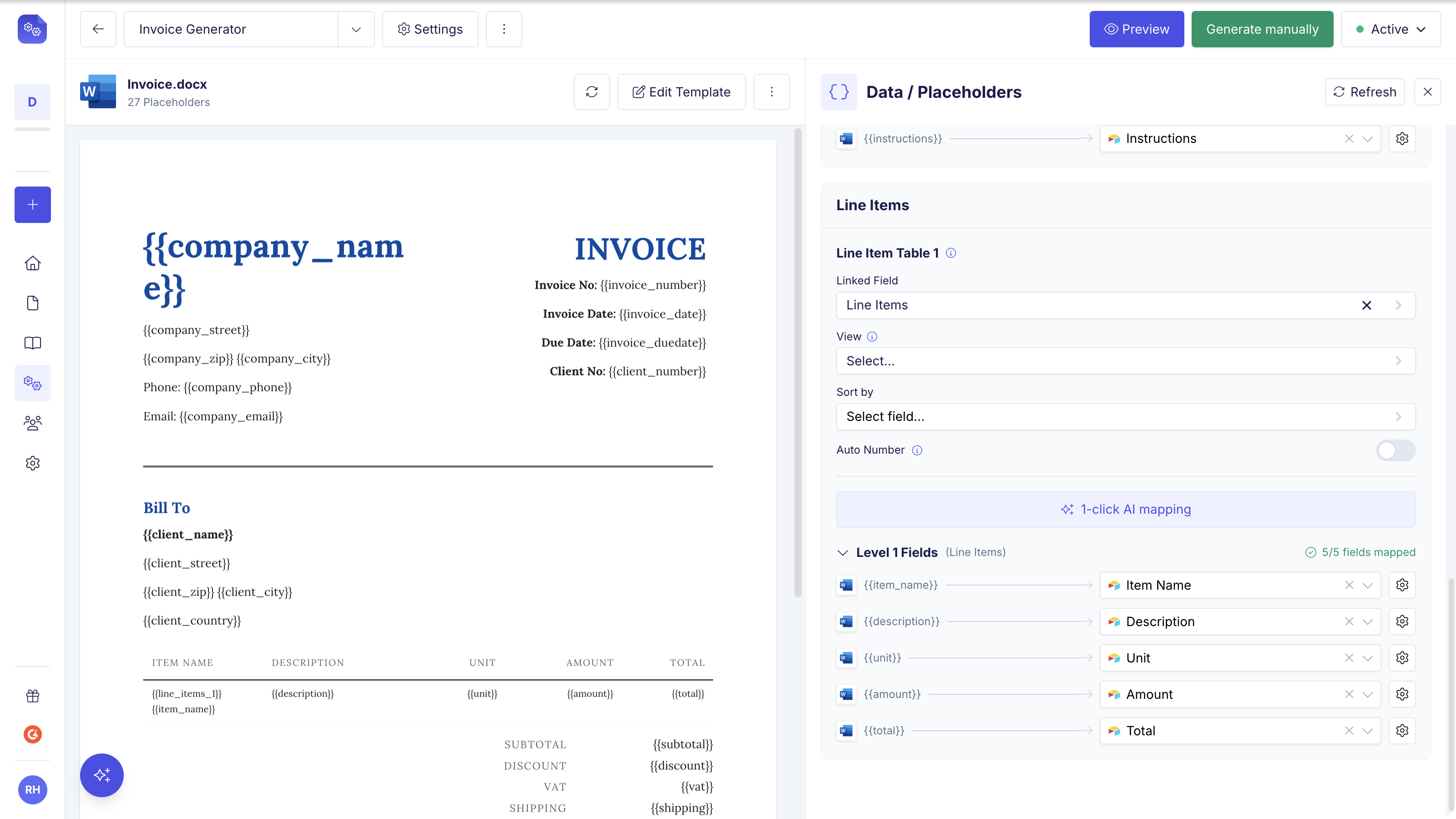This screenshot has width=1456, height=819.
Task: Show info tooltip for View
Action: click(872, 337)
